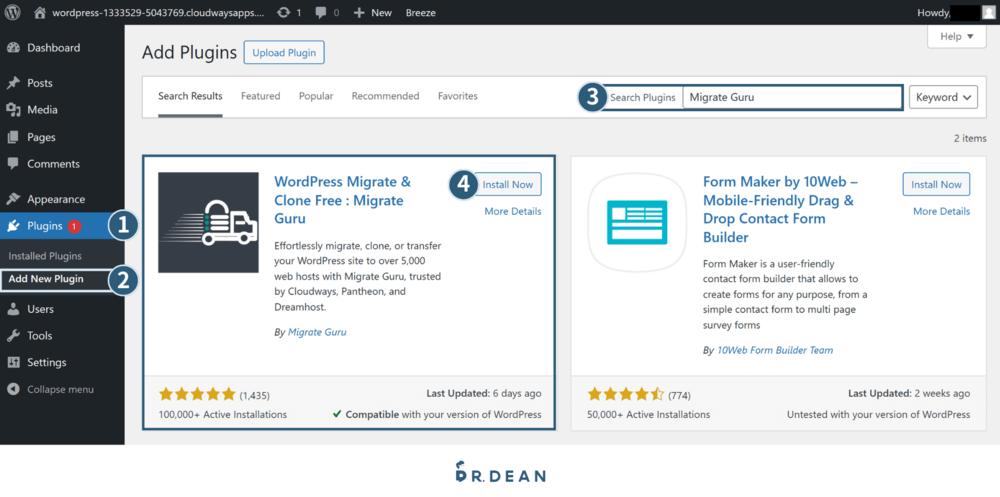Click the Settings icon in sidebar
1000x497 pixels.
click(13, 362)
